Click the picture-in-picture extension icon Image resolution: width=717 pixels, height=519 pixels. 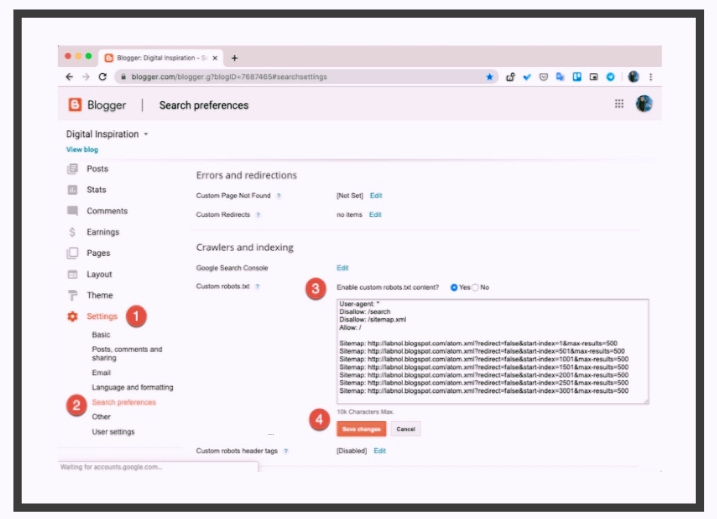(594, 77)
